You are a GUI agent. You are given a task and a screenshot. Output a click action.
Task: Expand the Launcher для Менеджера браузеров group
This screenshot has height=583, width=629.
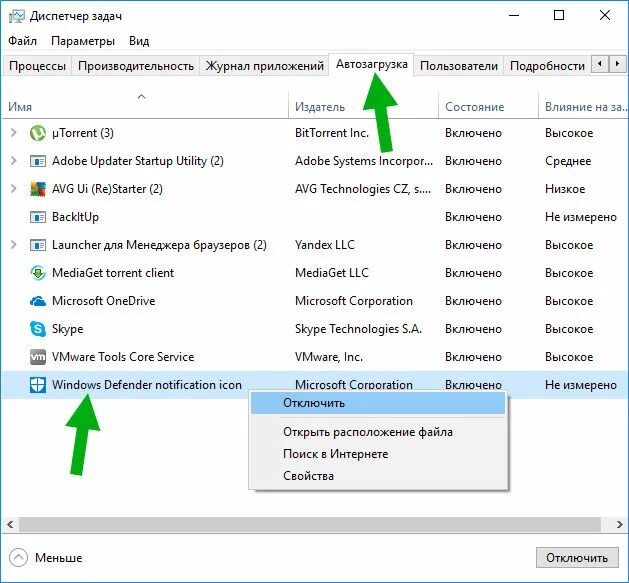click(x=13, y=245)
